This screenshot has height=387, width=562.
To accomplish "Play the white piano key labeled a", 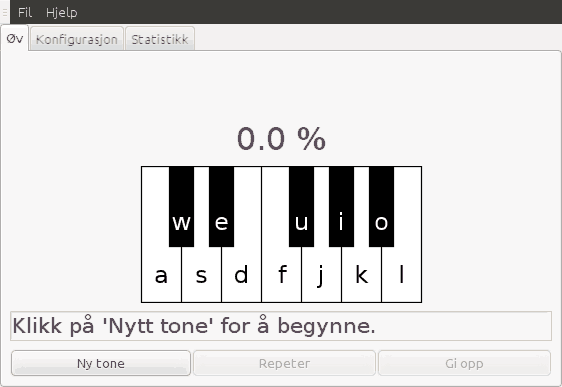I will 161,275.
